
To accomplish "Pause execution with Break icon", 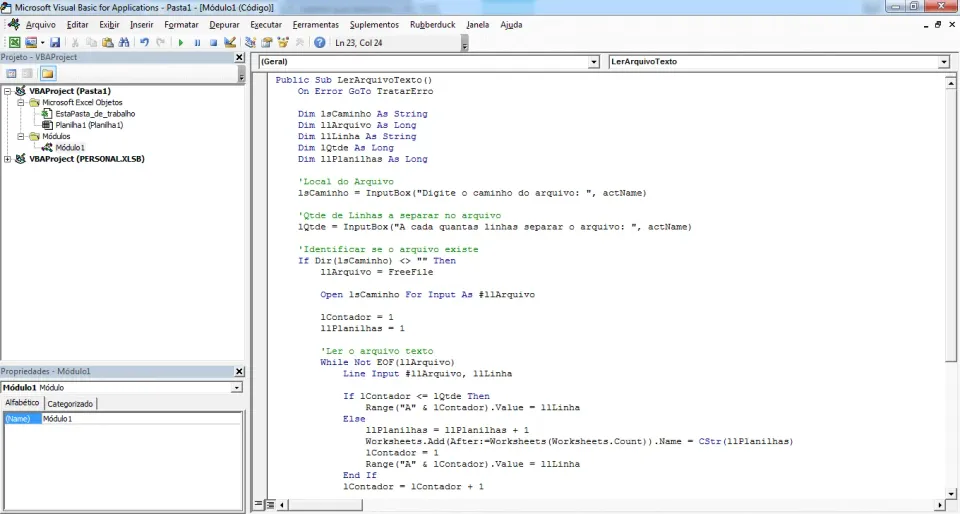I will [x=197, y=42].
